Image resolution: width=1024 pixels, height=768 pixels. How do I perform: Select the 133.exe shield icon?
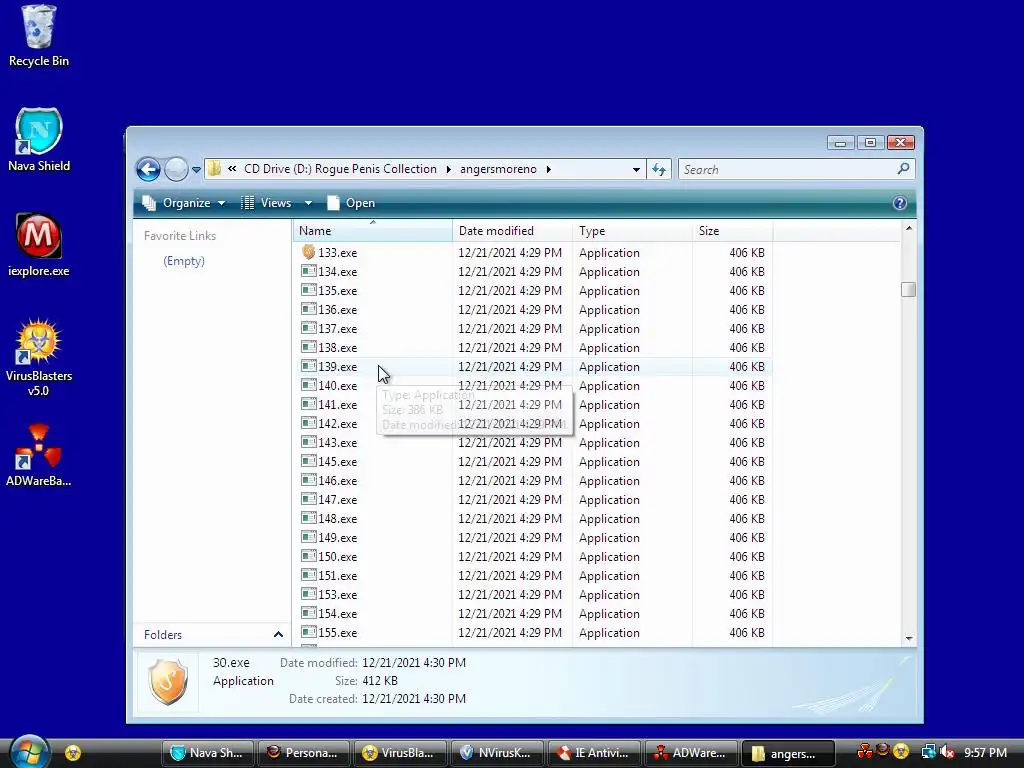[x=309, y=251]
